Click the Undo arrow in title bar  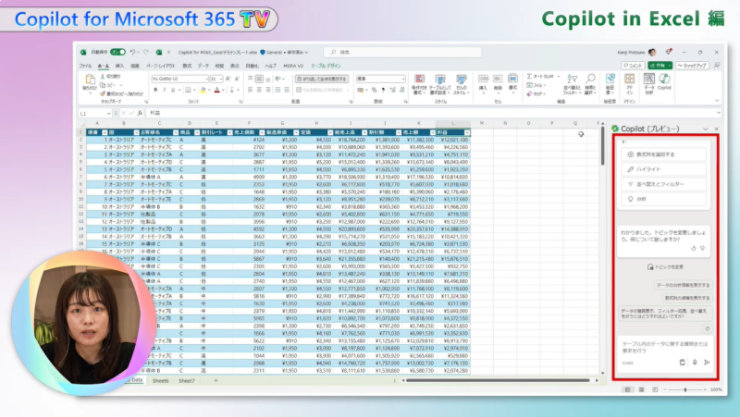(133, 52)
